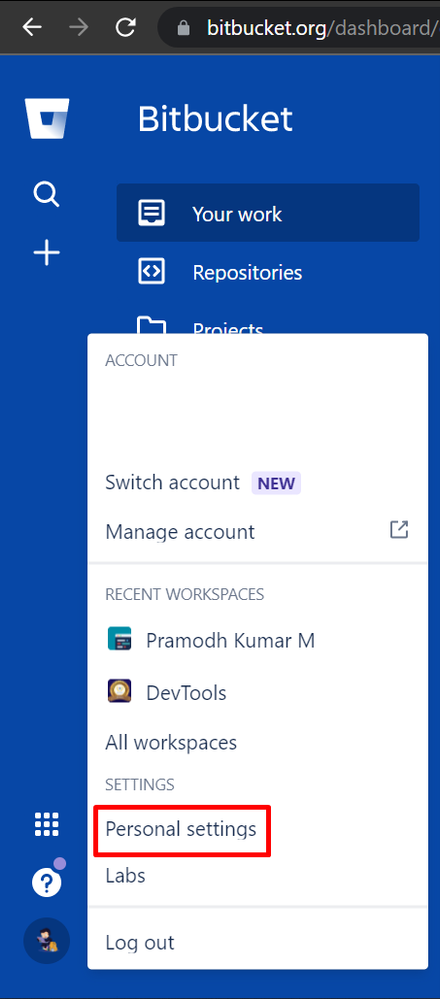The image size is (440, 999).
Task: Click the Repositories code icon
Action: [x=152, y=272]
